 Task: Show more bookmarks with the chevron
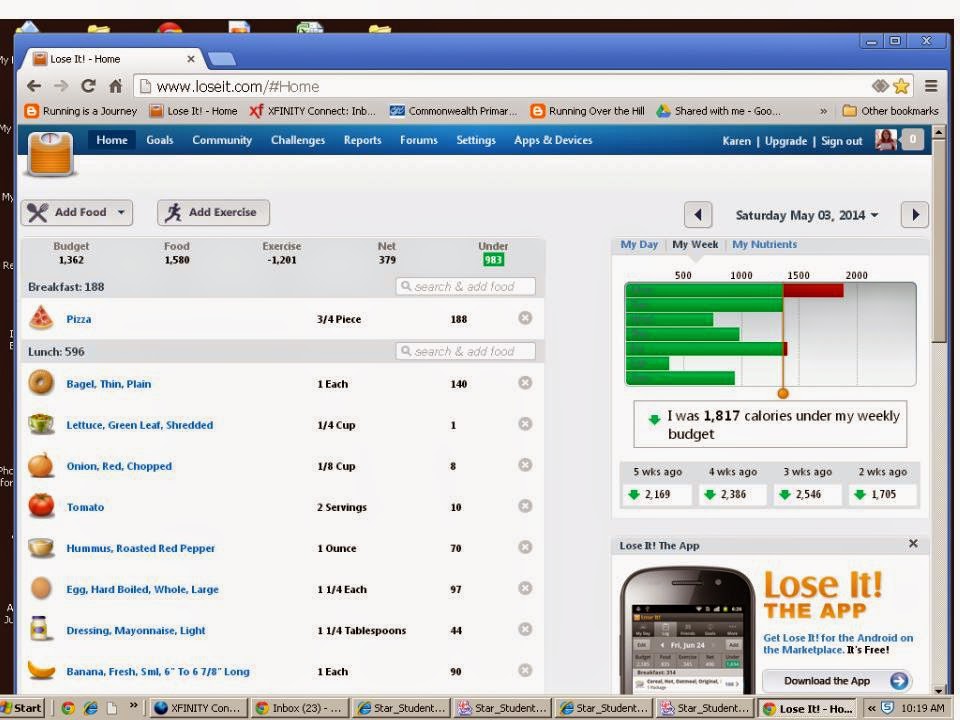tap(823, 111)
